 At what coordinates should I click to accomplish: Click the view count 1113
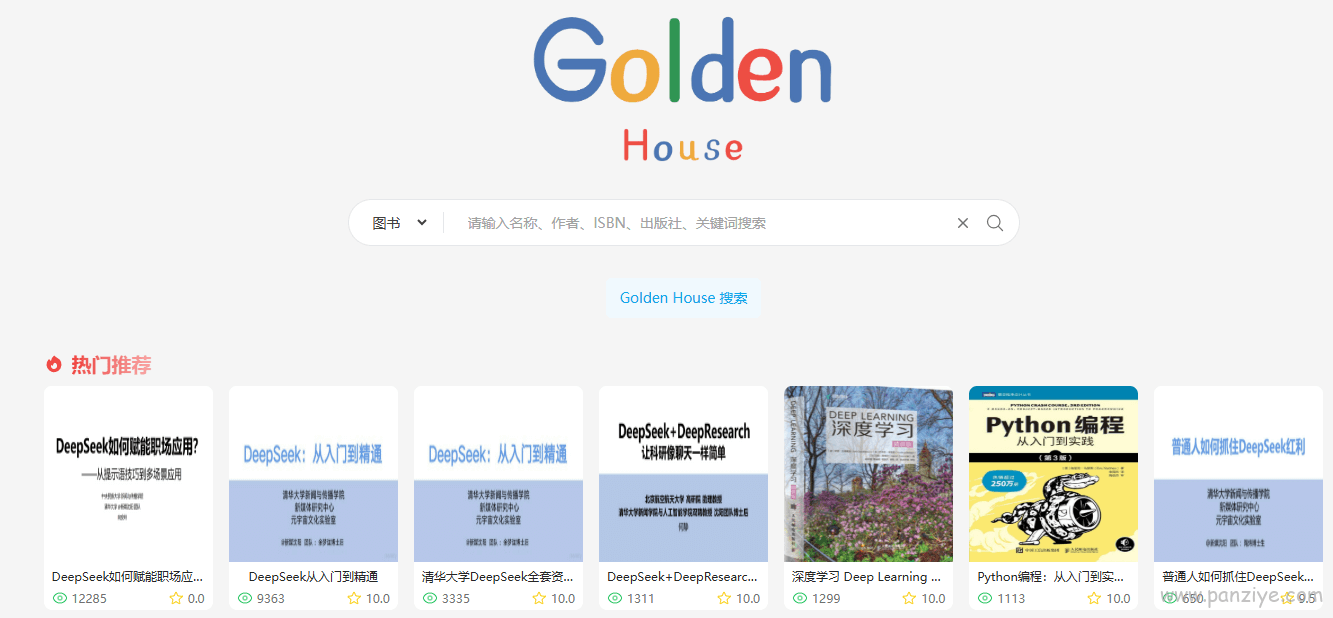(1011, 599)
